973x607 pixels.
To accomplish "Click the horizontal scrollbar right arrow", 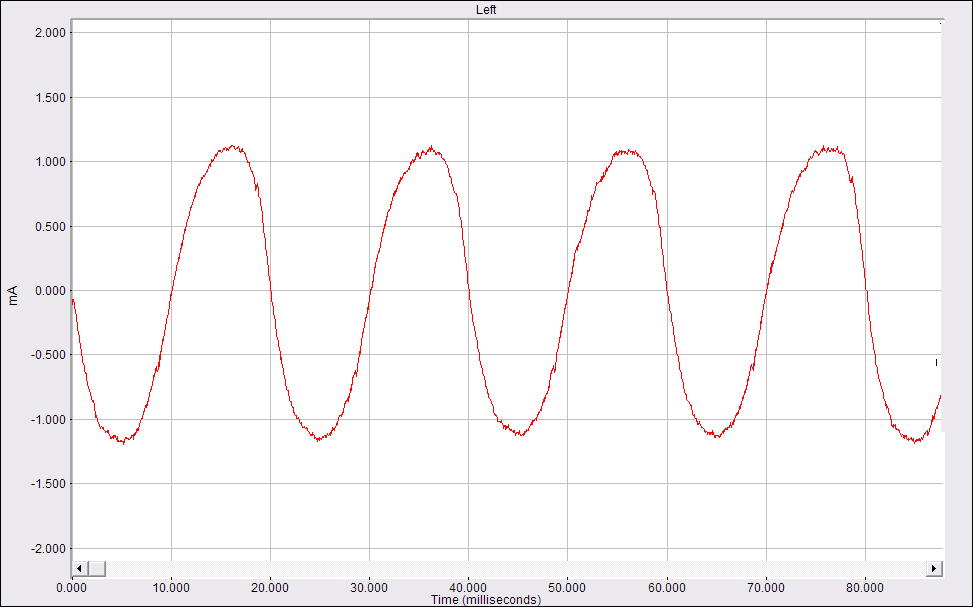I will click(x=935, y=569).
